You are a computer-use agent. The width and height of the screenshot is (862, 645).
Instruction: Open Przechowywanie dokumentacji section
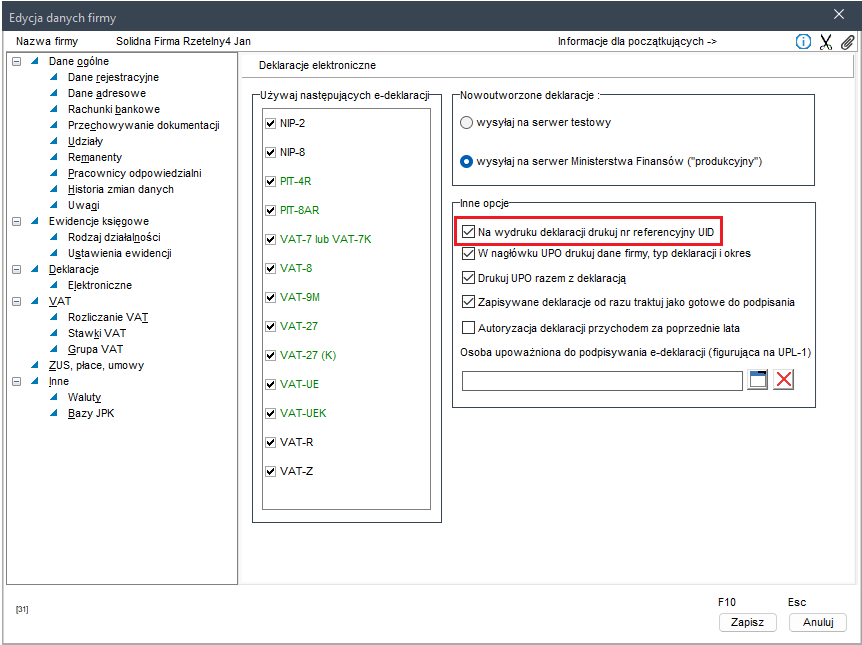[143, 125]
